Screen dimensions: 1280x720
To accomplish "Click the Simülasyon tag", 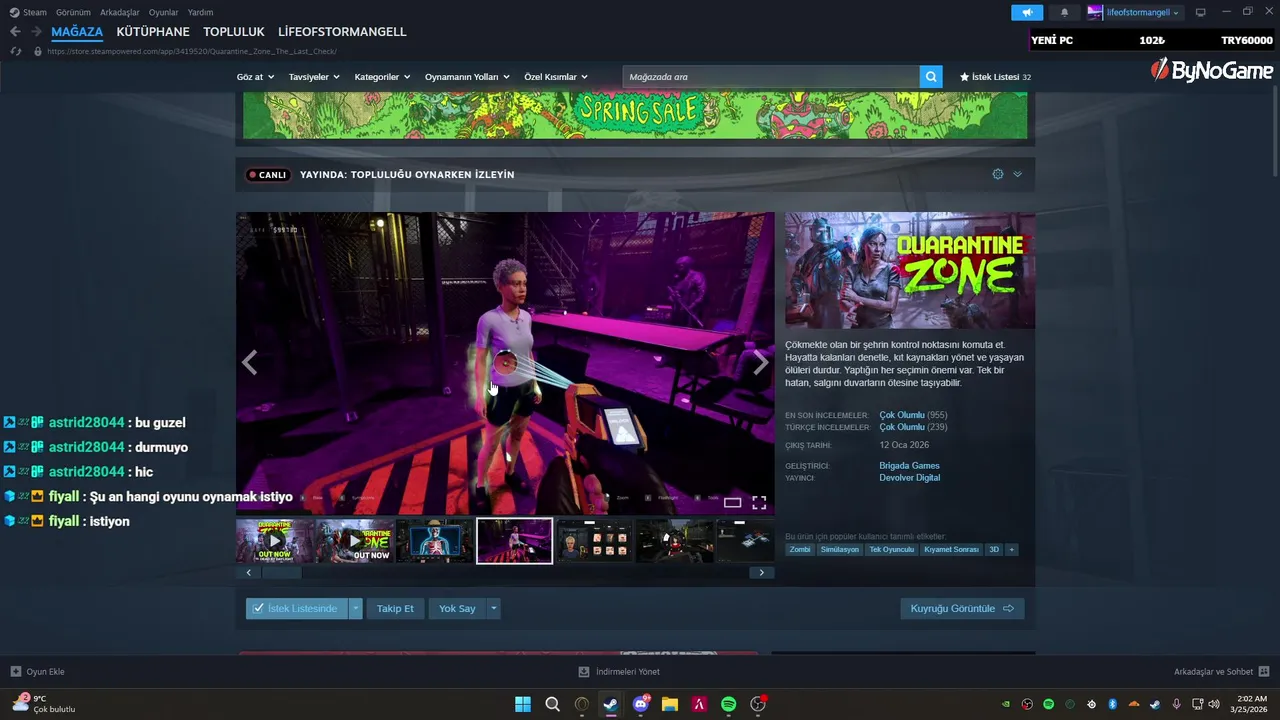I will pyautogui.click(x=840, y=549).
